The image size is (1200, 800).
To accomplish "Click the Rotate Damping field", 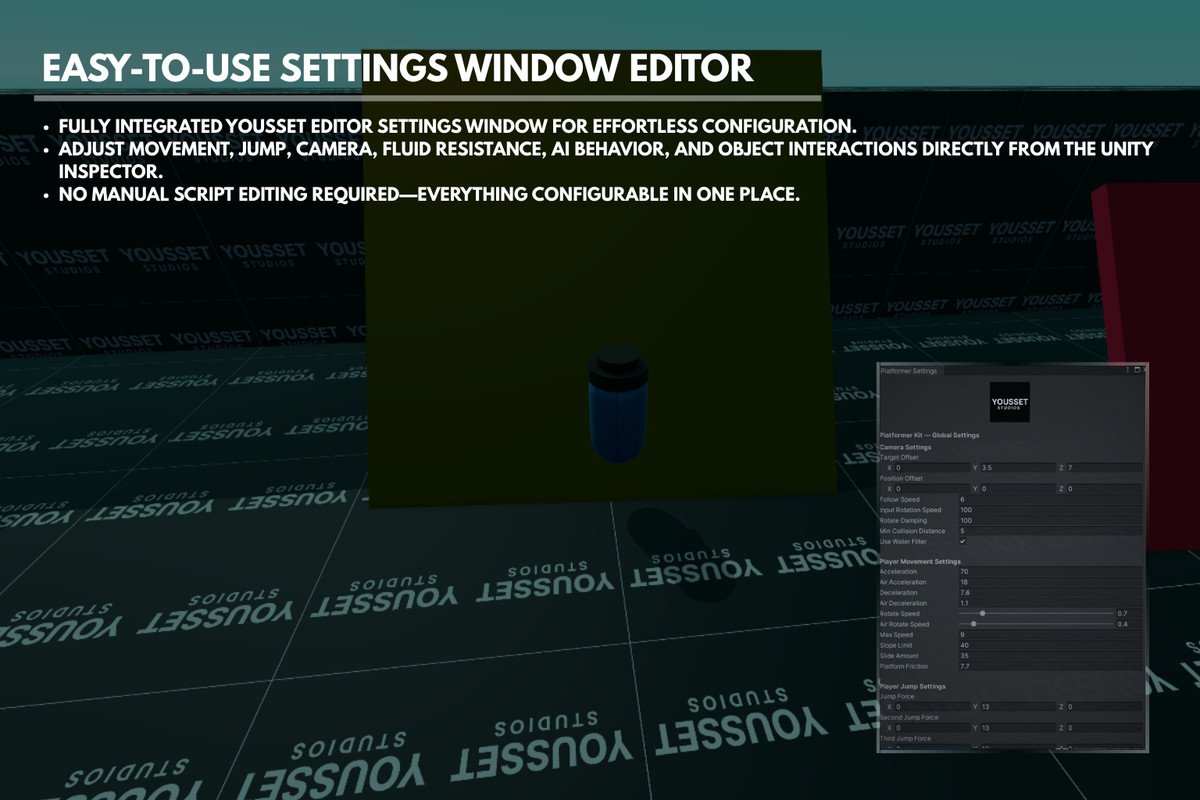I will 1050,520.
